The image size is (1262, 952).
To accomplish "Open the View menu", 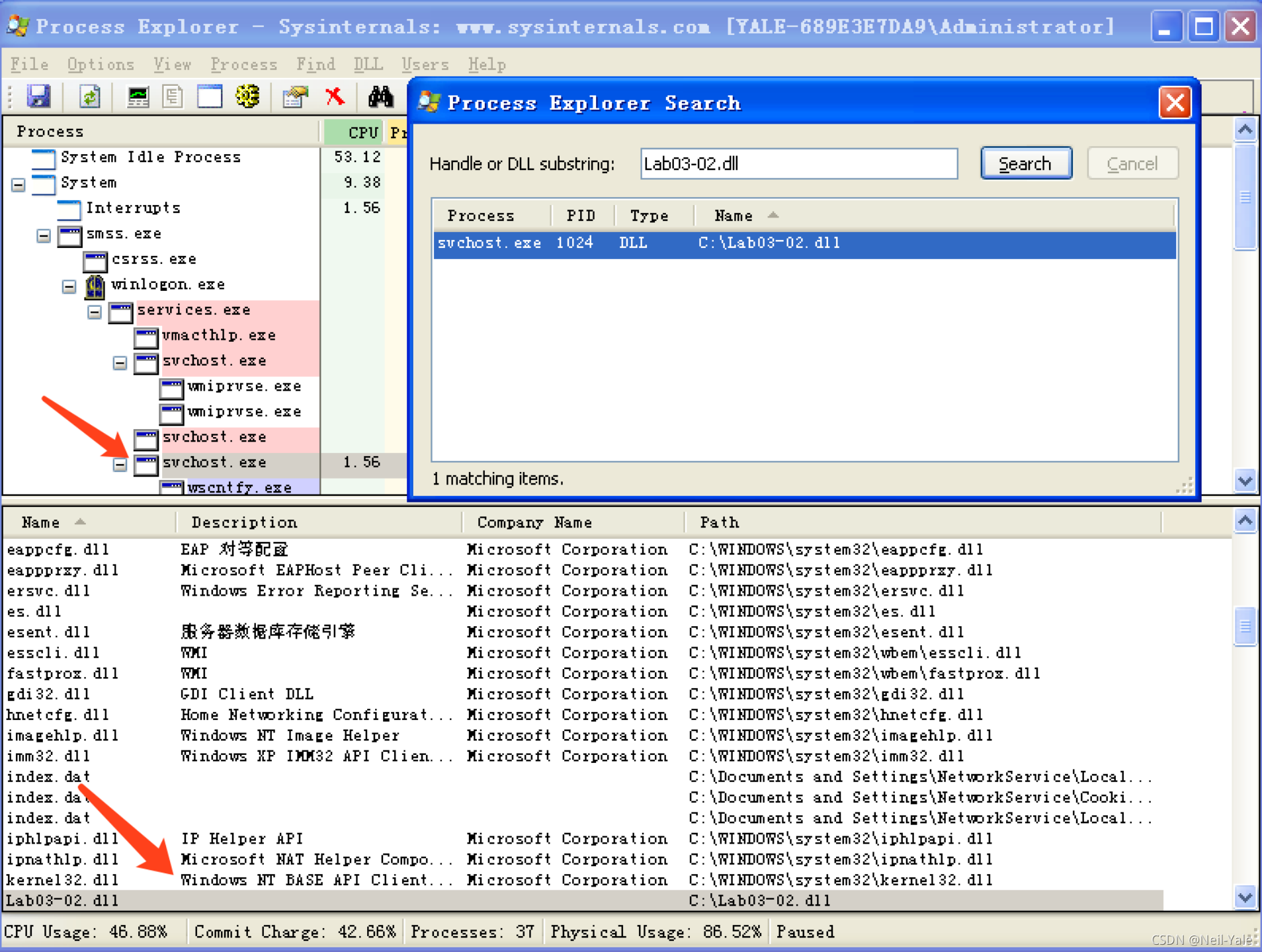I will click(172, 64).
